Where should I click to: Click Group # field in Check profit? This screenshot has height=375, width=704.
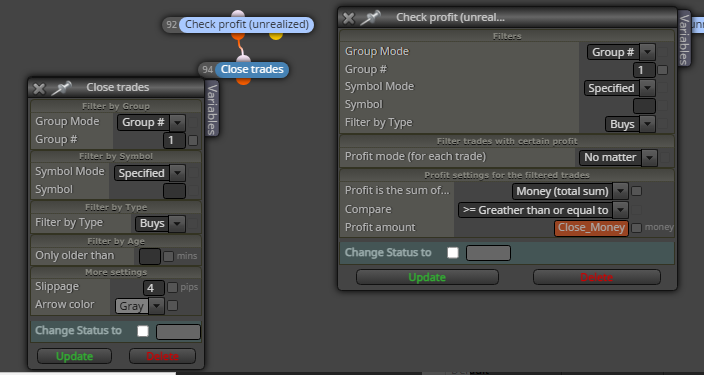point(644,70)
